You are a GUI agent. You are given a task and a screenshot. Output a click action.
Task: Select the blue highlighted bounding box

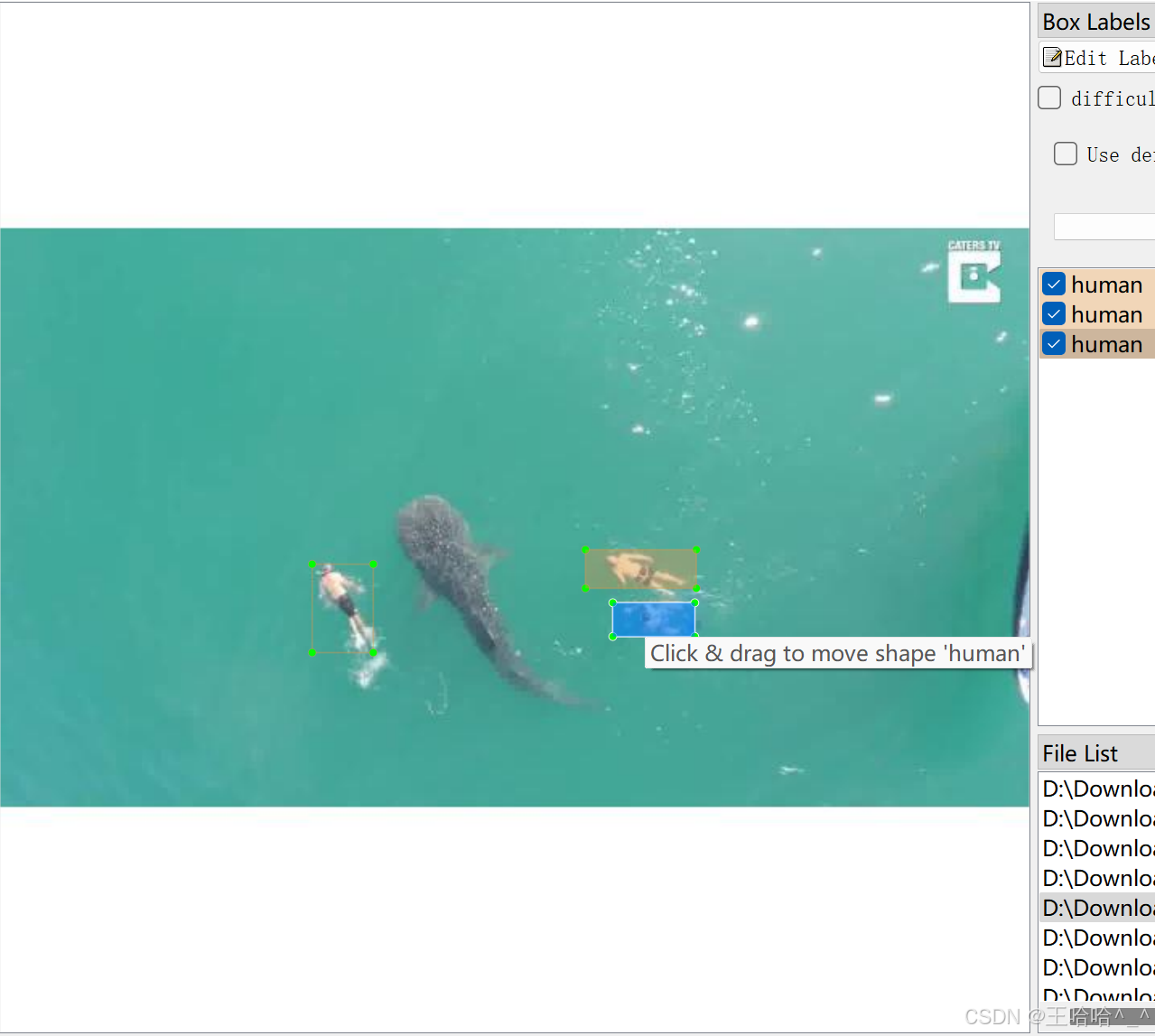click(654, 620)
